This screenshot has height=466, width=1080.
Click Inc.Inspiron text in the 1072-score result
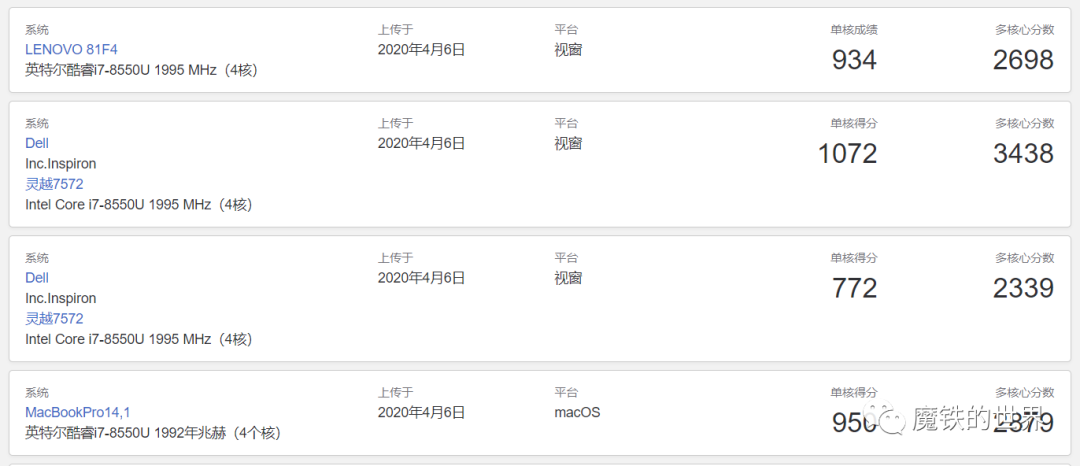[x=61, y=164]
